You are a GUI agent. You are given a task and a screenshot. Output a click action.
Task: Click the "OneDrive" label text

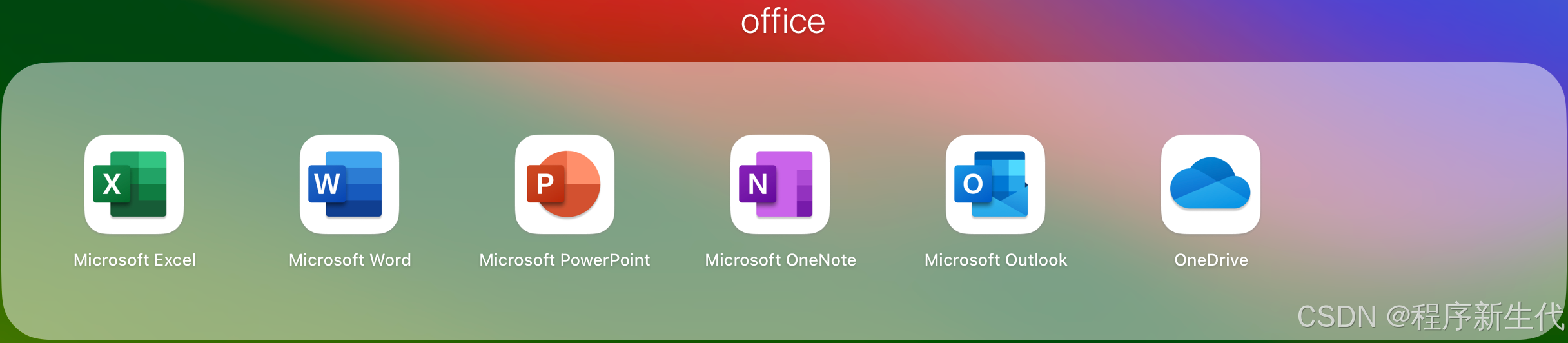point(1211,260)
